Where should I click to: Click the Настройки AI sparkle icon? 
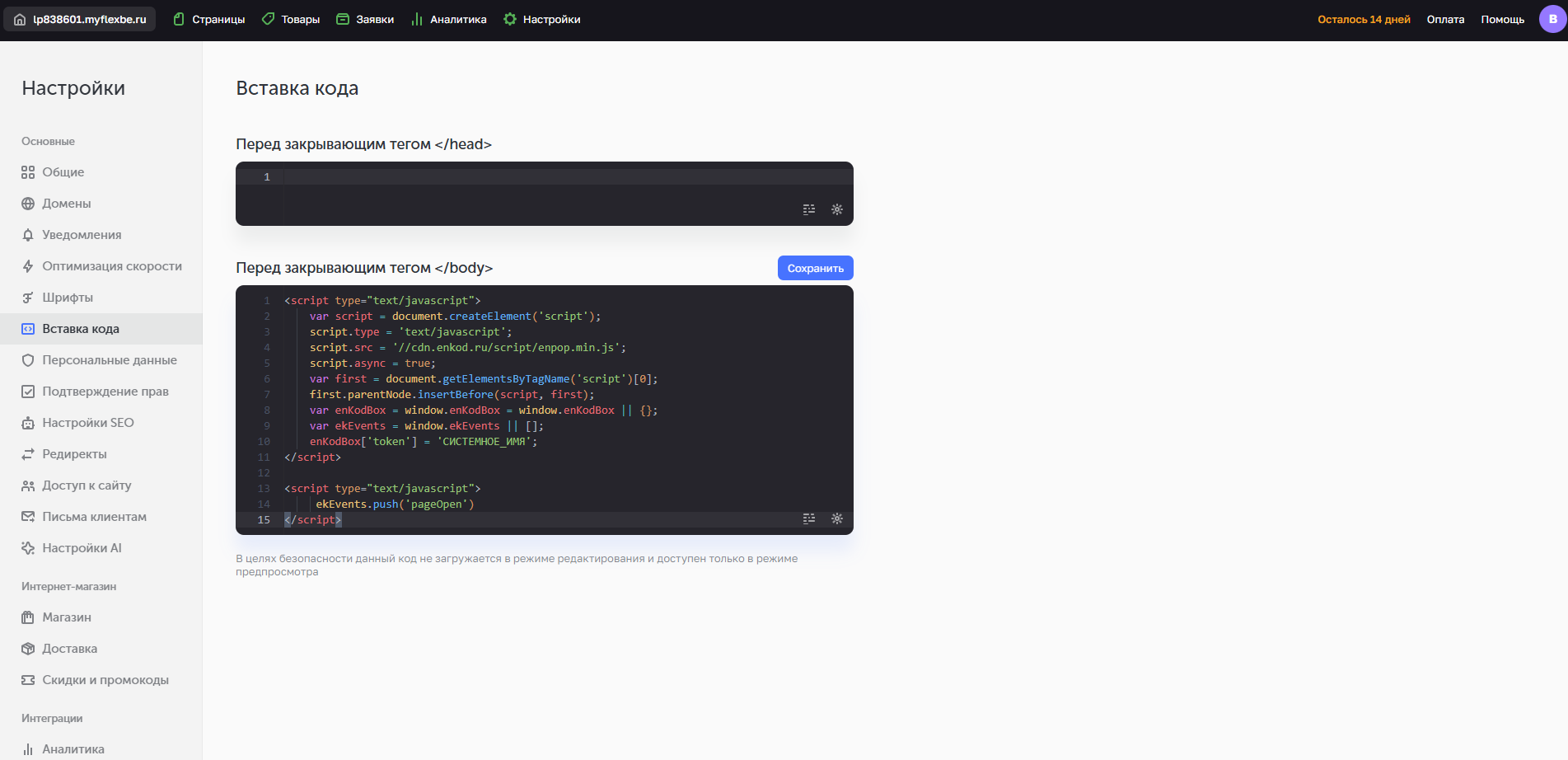click(x=28, y=548)
